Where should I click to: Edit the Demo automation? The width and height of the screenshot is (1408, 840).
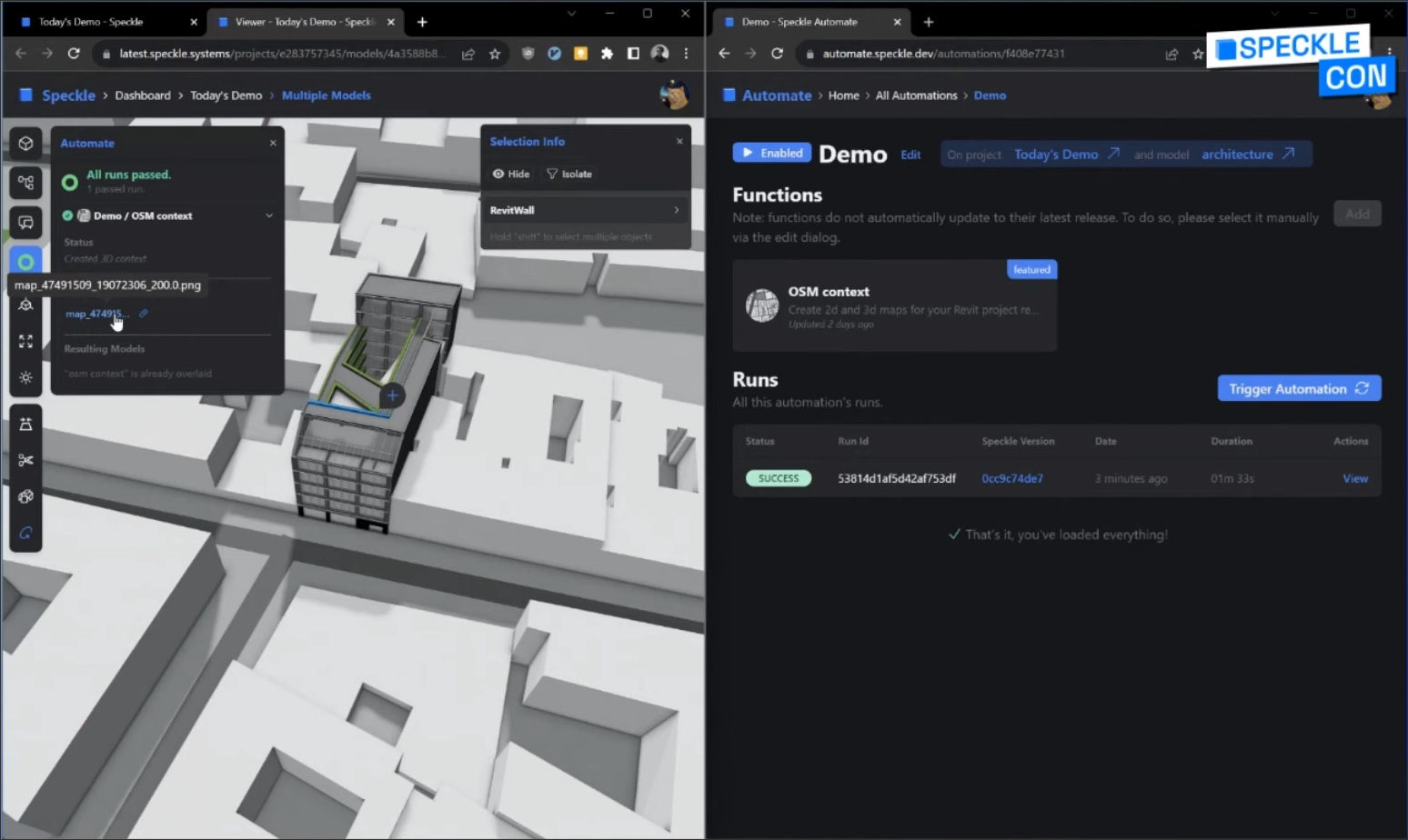click(x=910, y=155)
